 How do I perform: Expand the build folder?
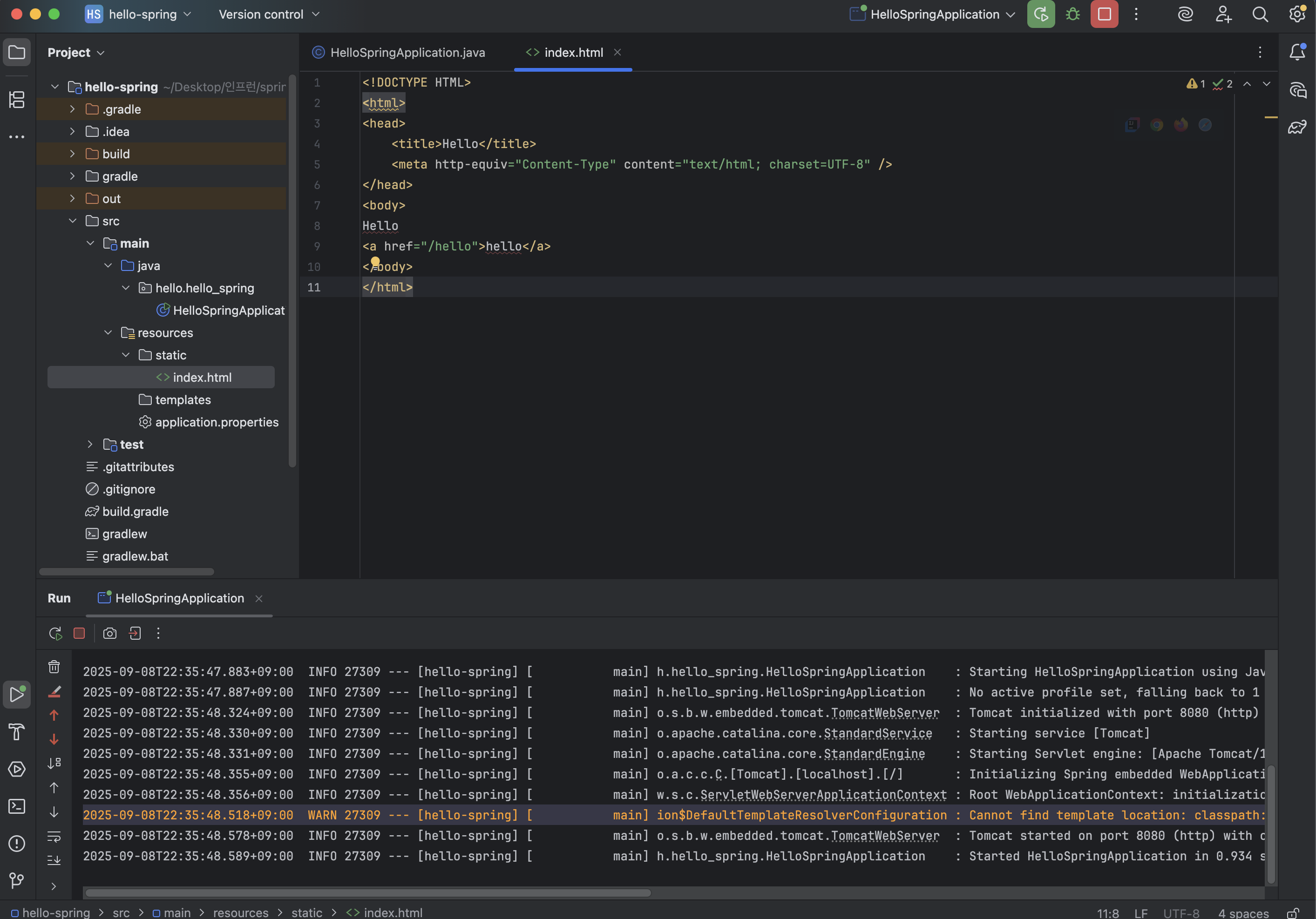(72, 154)
